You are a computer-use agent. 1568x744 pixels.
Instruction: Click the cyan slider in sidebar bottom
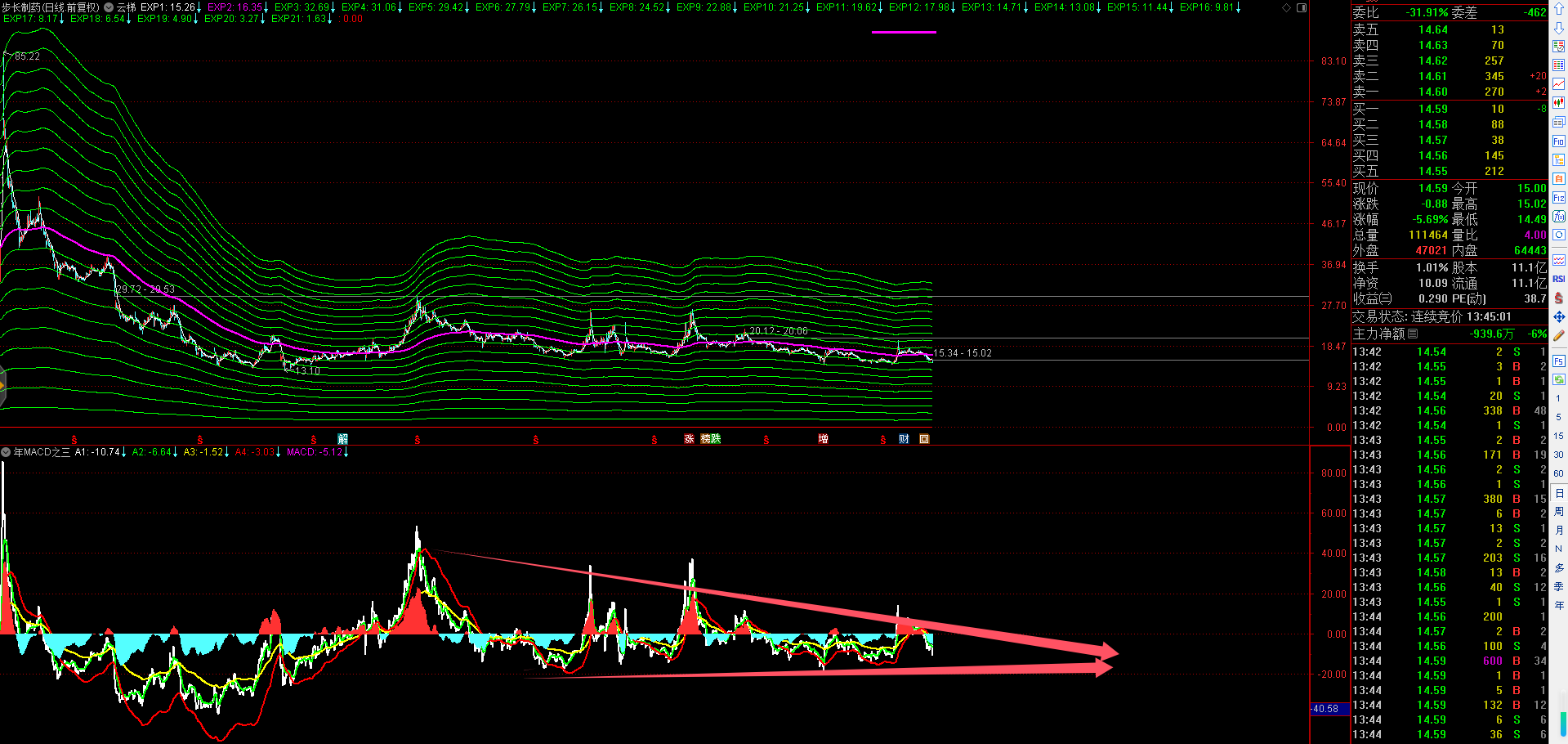[x=1563, y=724]
